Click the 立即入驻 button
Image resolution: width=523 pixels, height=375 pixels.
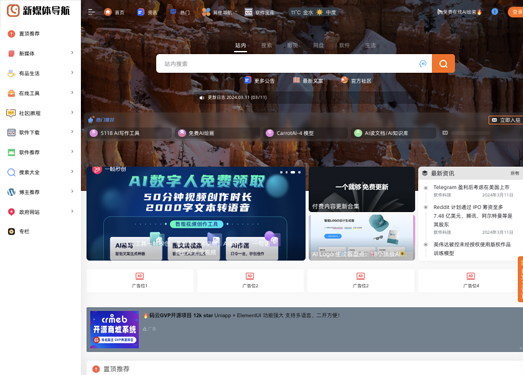click(506, 120)
